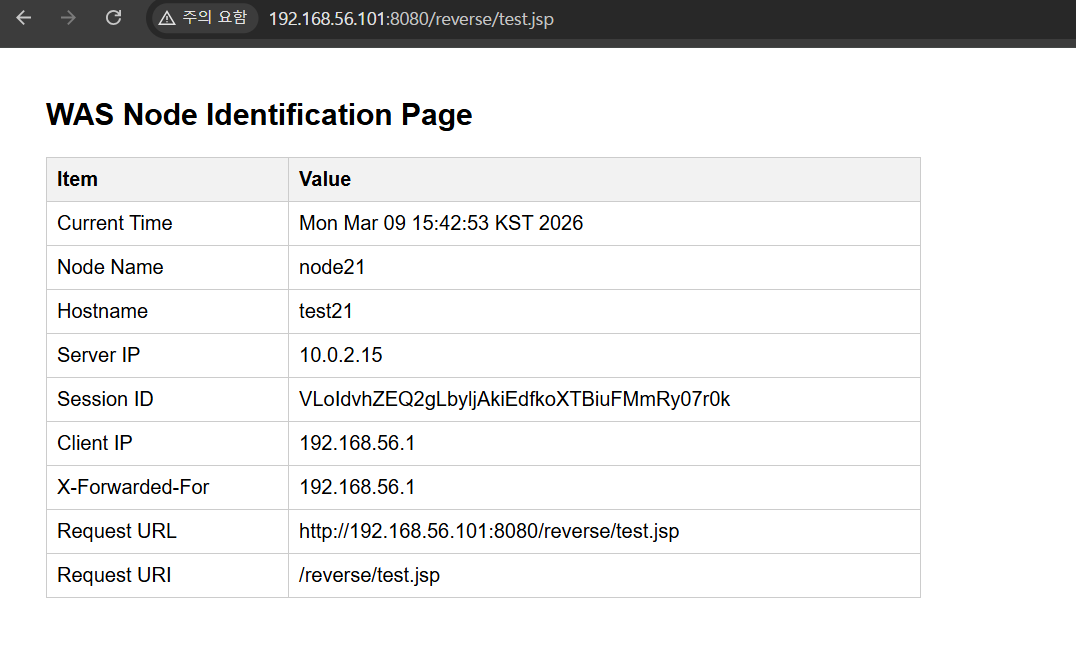Reload the page with refresh icon

pyautogui.click(x=113, y=18)
